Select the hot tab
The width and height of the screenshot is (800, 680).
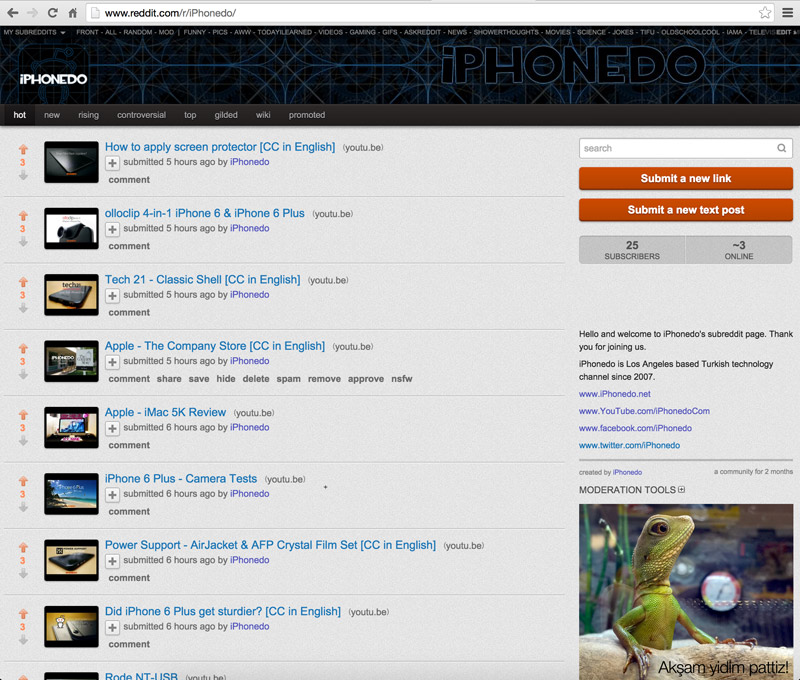[19, 115]
